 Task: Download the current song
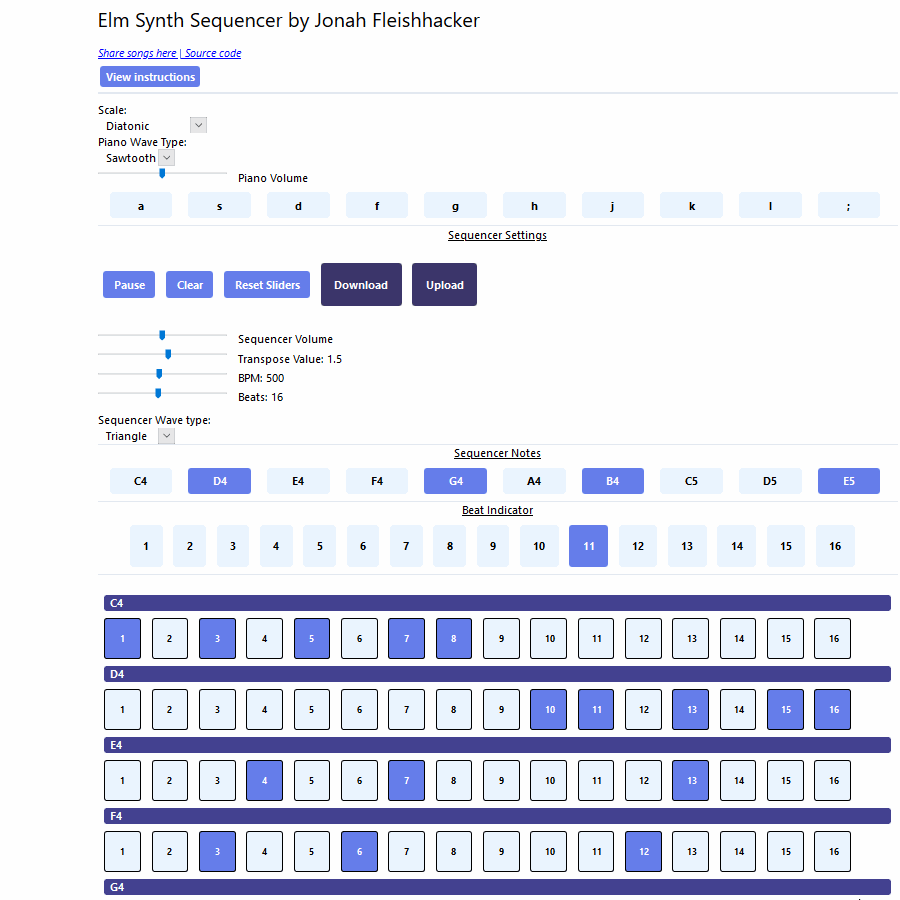pyautogui.click(x=361, y=285)
